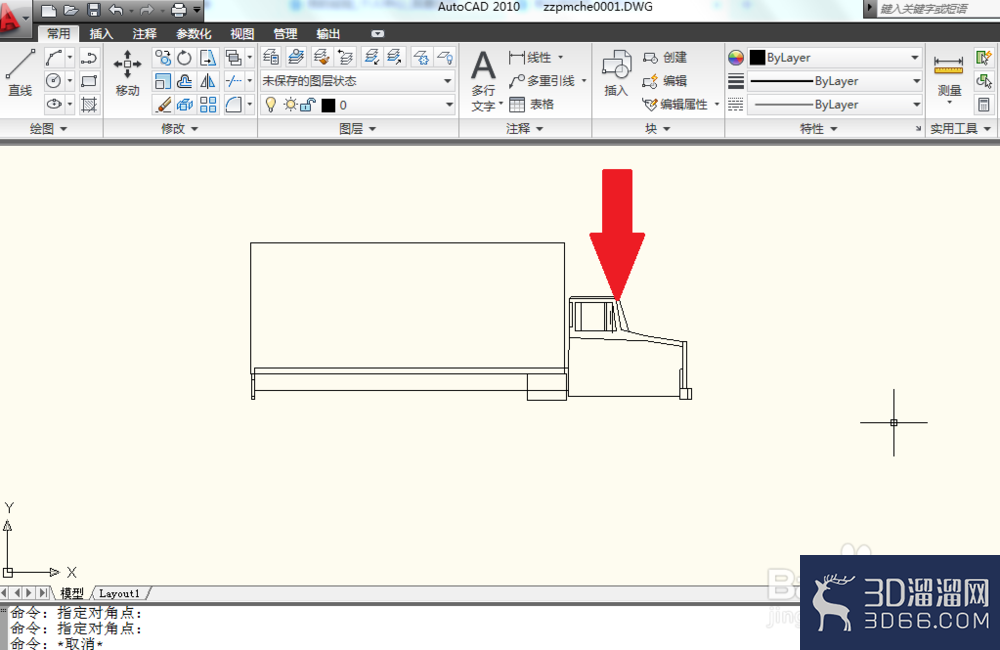Click the 创建 block create button
The width and height of the screenshot is (1000, 650).
coord(665,58)
